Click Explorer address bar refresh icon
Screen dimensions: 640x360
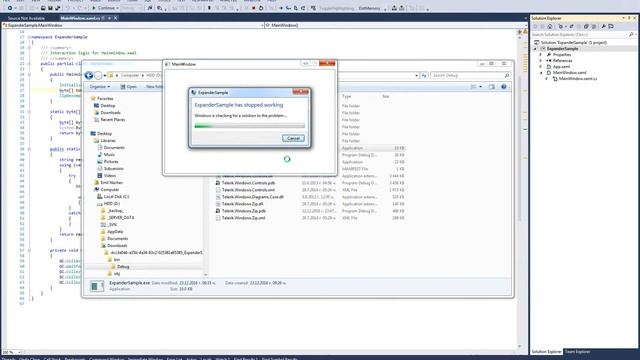coord(424,76)
